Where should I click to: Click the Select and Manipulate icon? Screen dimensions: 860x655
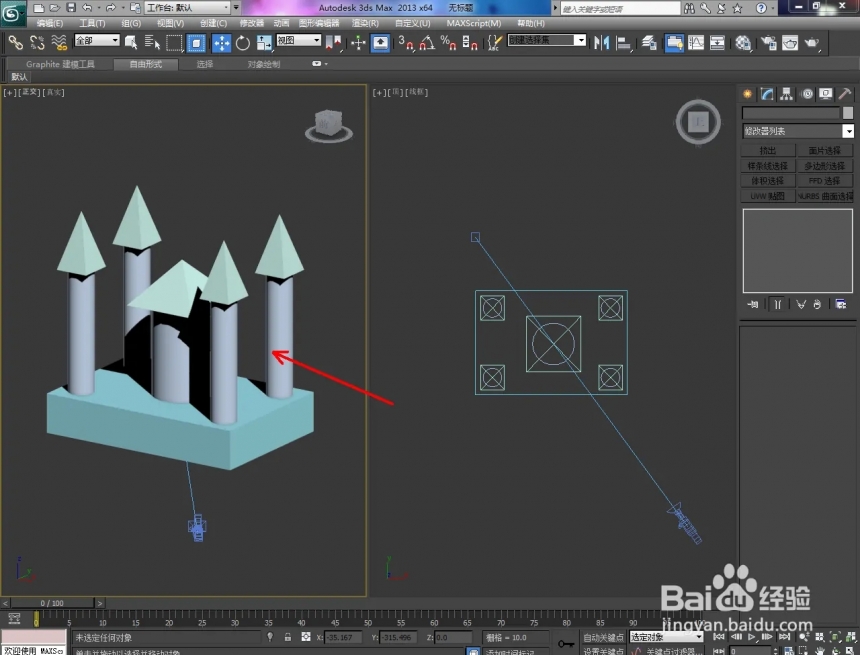pos(358,43)
